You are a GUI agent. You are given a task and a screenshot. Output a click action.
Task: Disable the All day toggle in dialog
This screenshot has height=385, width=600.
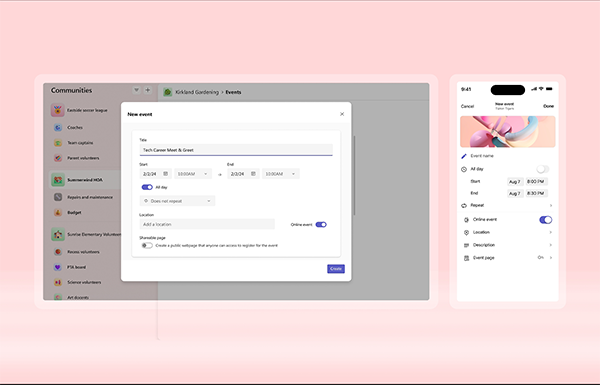[147, 187]
